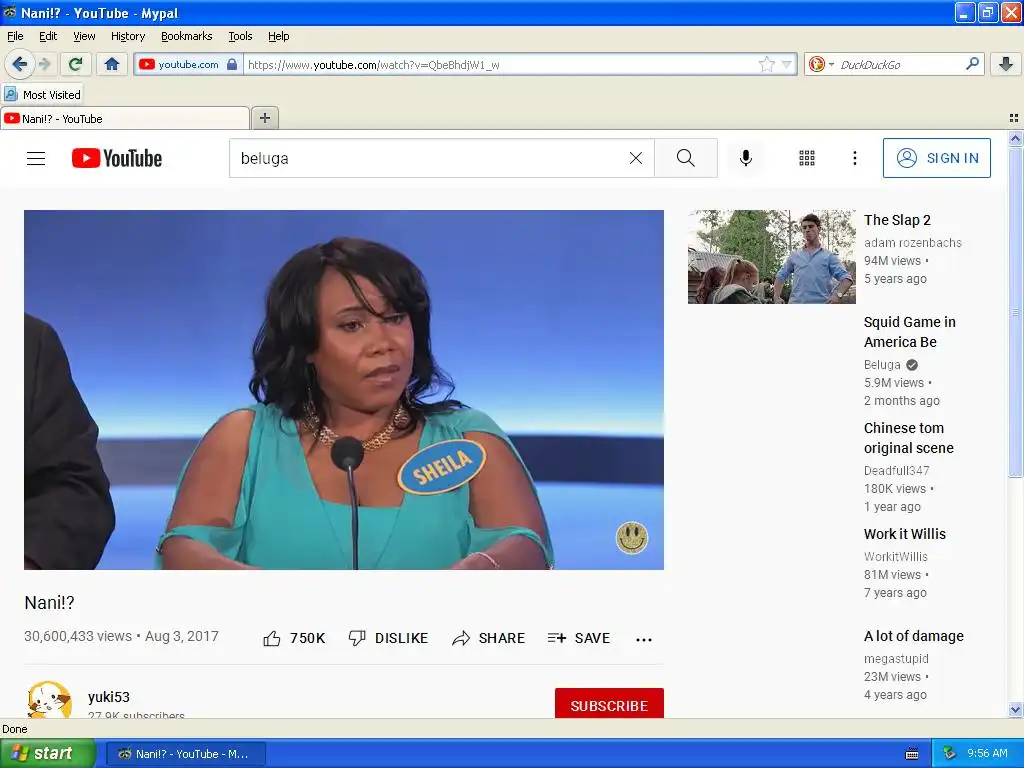Click the youtube.com site identity label

pos(188,64)
